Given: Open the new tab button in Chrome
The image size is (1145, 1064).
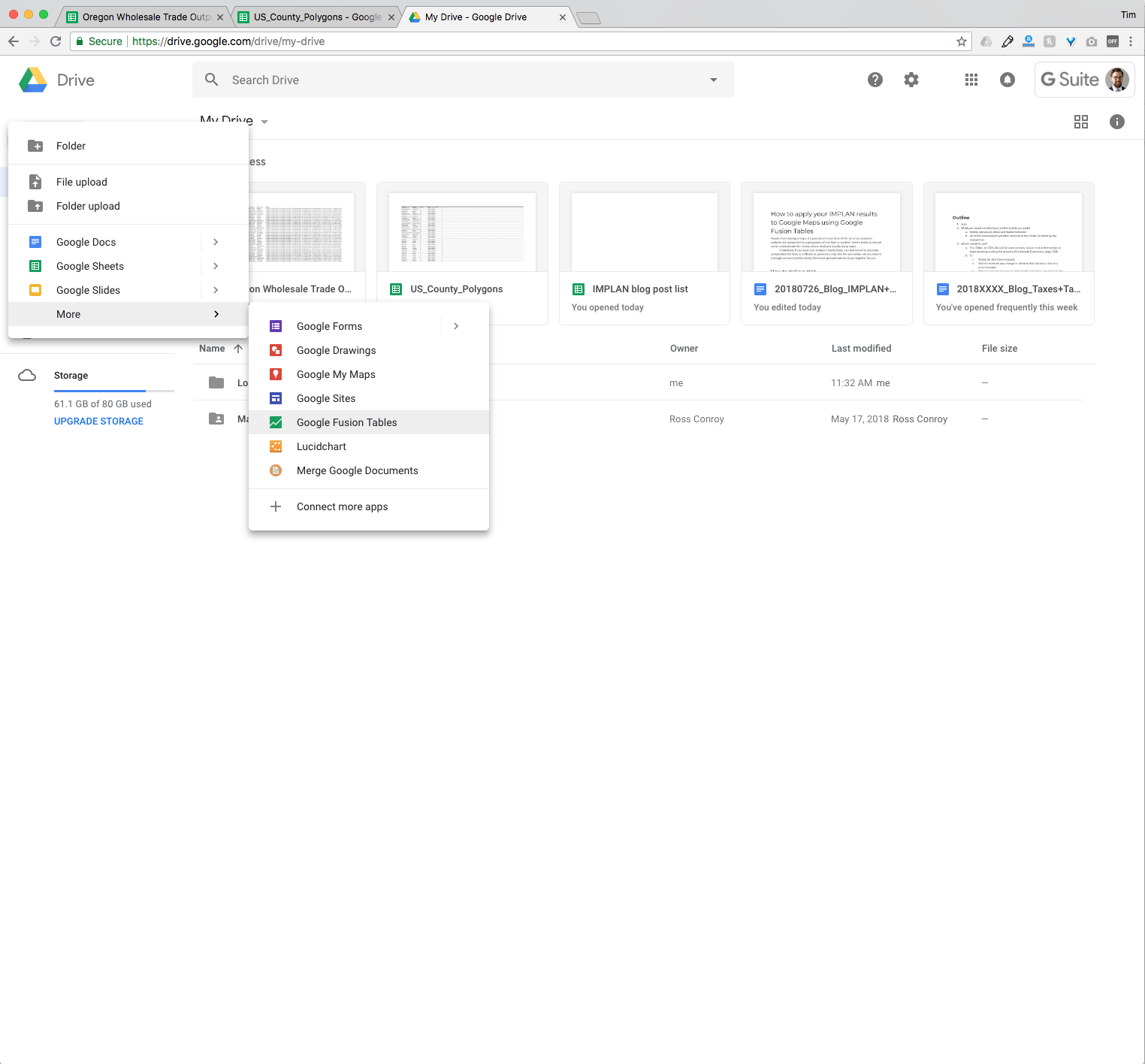Looking at the screenshot, I should (x=588, y=18).
